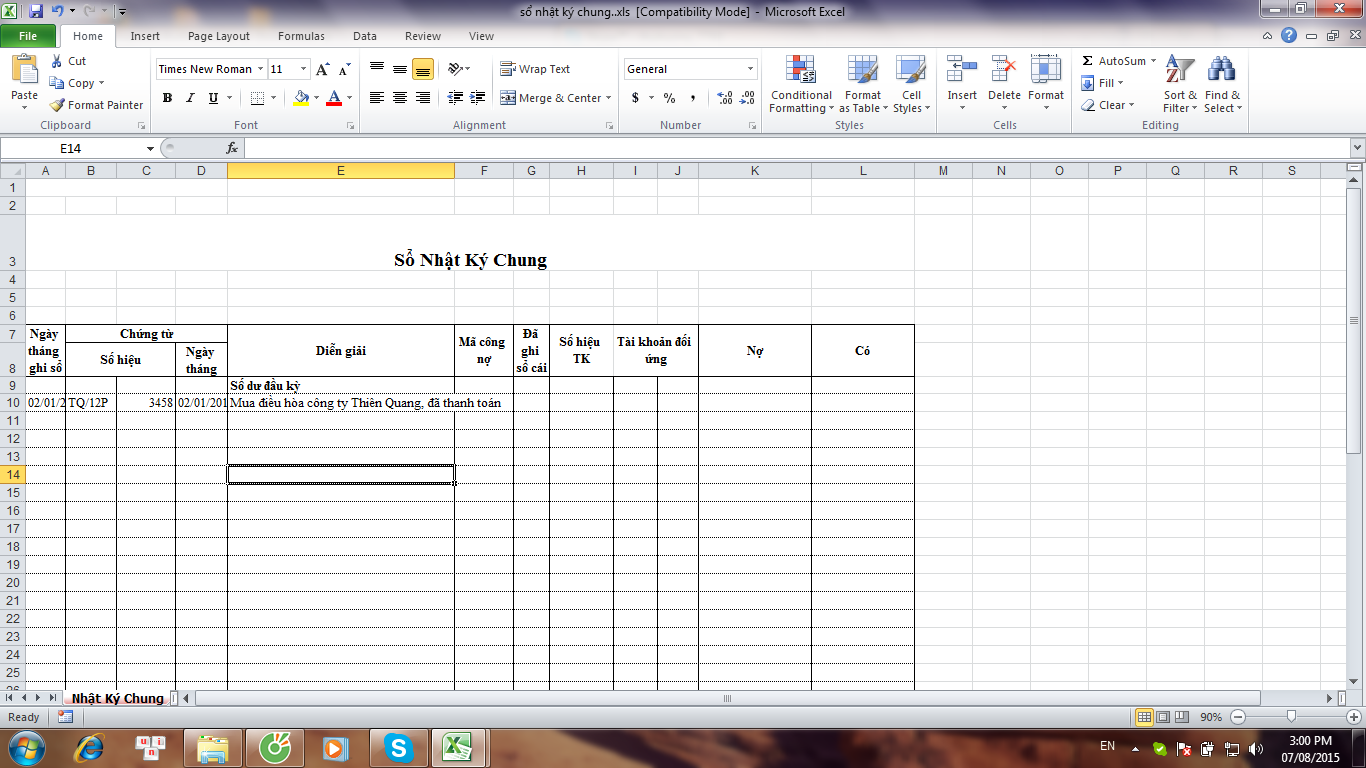
Task: Open Skype from the taskbar
Action: point(399,747)
